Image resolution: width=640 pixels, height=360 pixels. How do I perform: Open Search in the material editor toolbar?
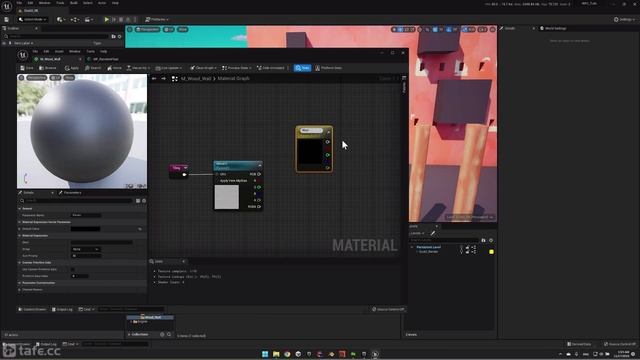click(93, 68)
